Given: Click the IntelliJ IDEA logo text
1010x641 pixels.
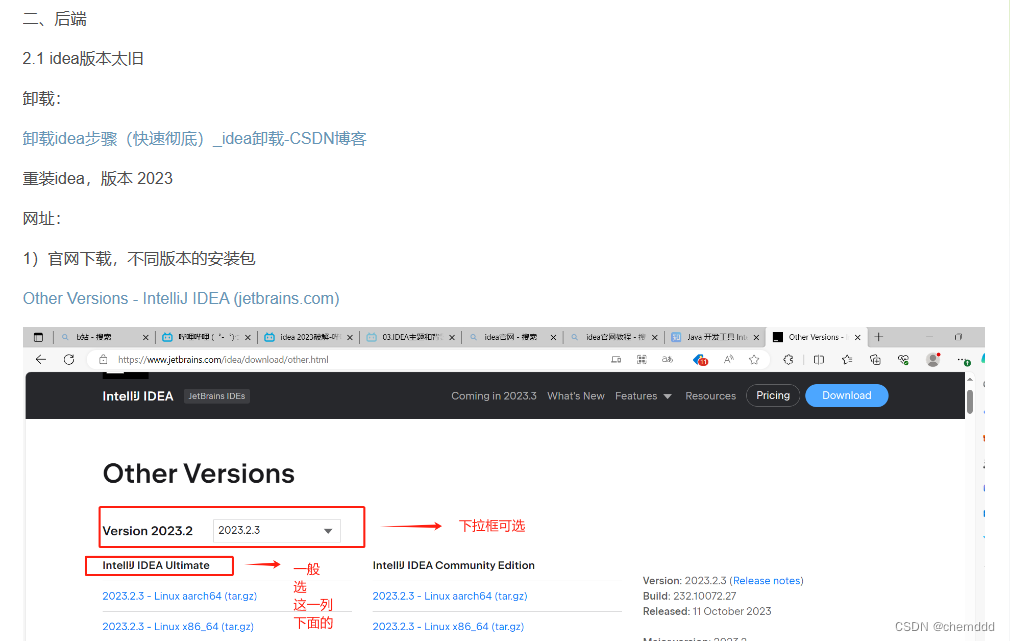Looking at the screenshot, I should (138, 396).
